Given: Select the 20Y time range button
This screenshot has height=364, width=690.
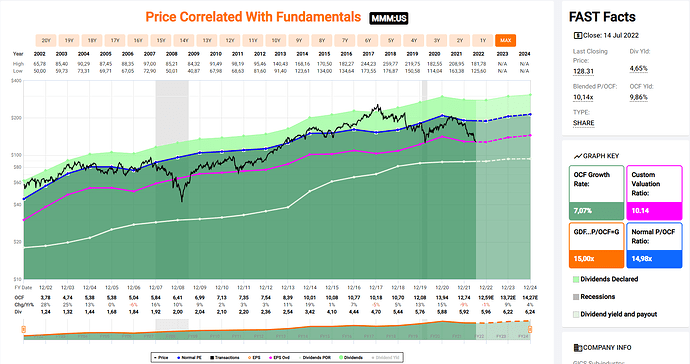Looking at the screenshot, I should 46,40.
